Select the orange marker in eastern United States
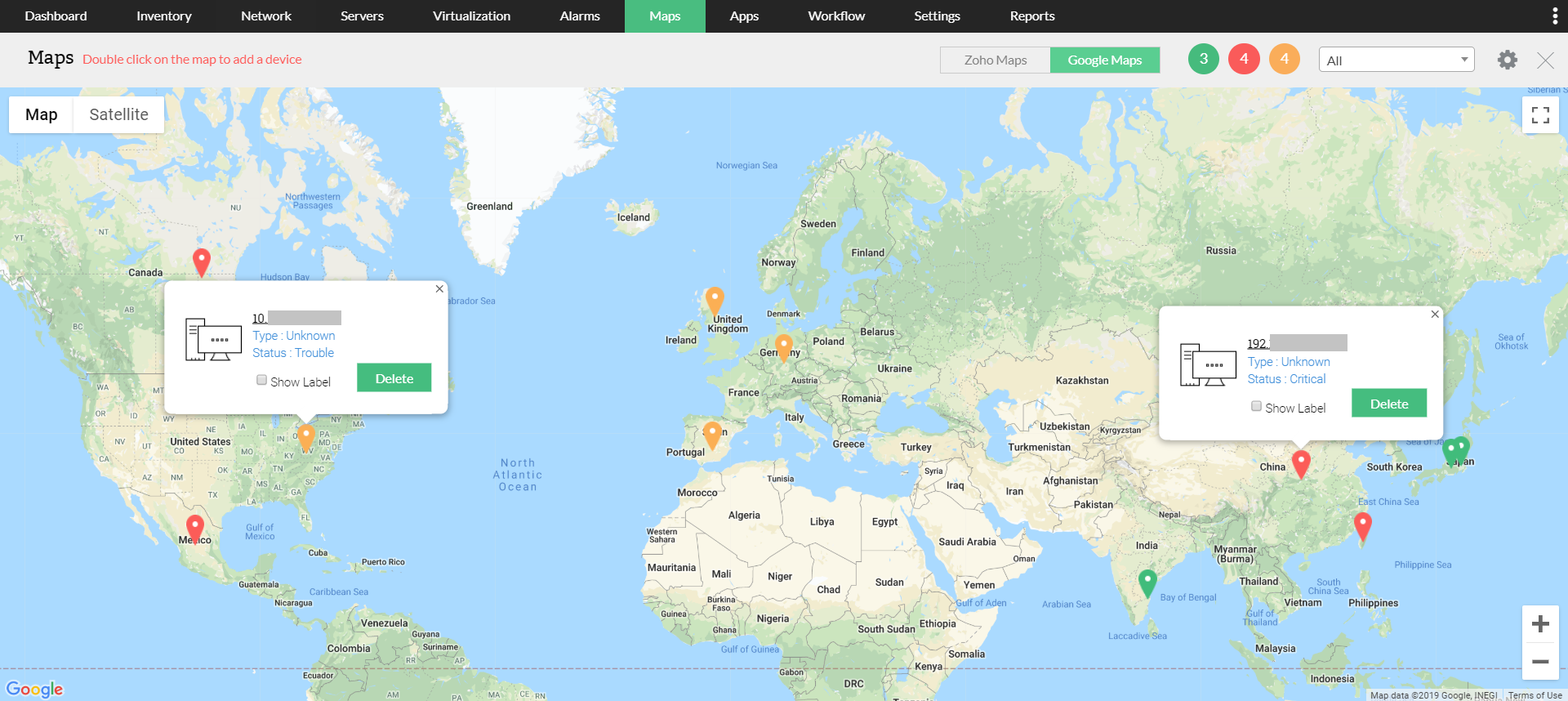This screenshot has height=701, width=1568. tap(305, 437)
